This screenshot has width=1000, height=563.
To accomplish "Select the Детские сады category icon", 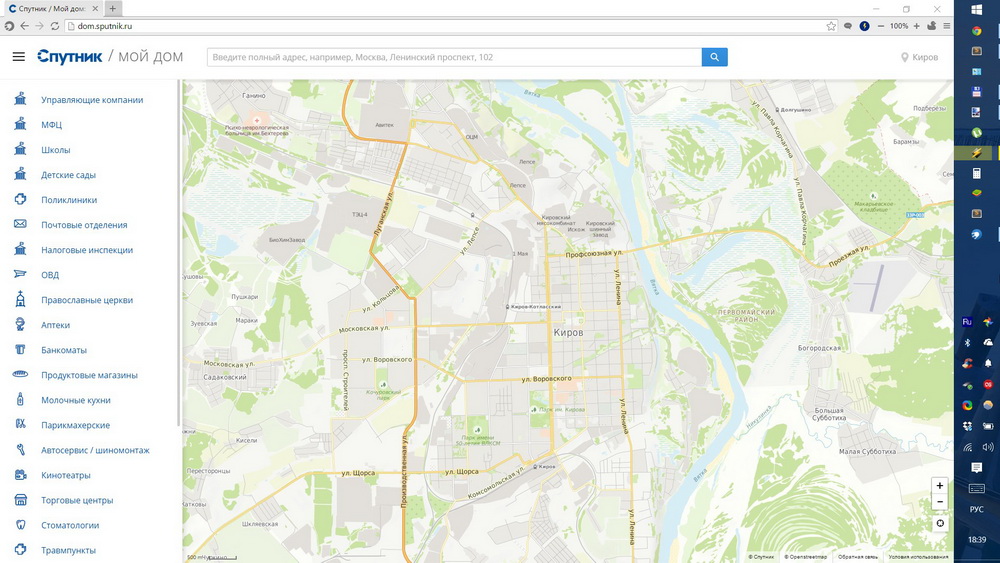I will coord(20,174).
